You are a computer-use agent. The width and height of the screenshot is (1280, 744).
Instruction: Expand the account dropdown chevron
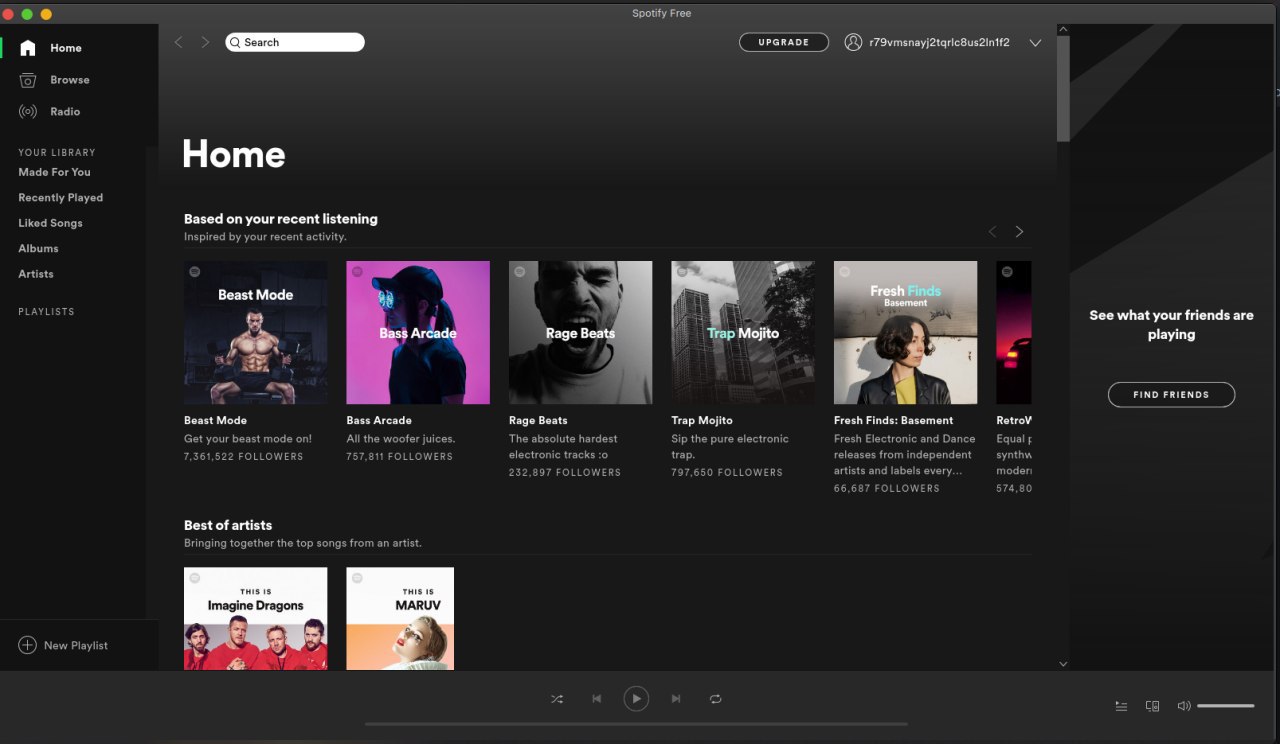coord(1035,43)
